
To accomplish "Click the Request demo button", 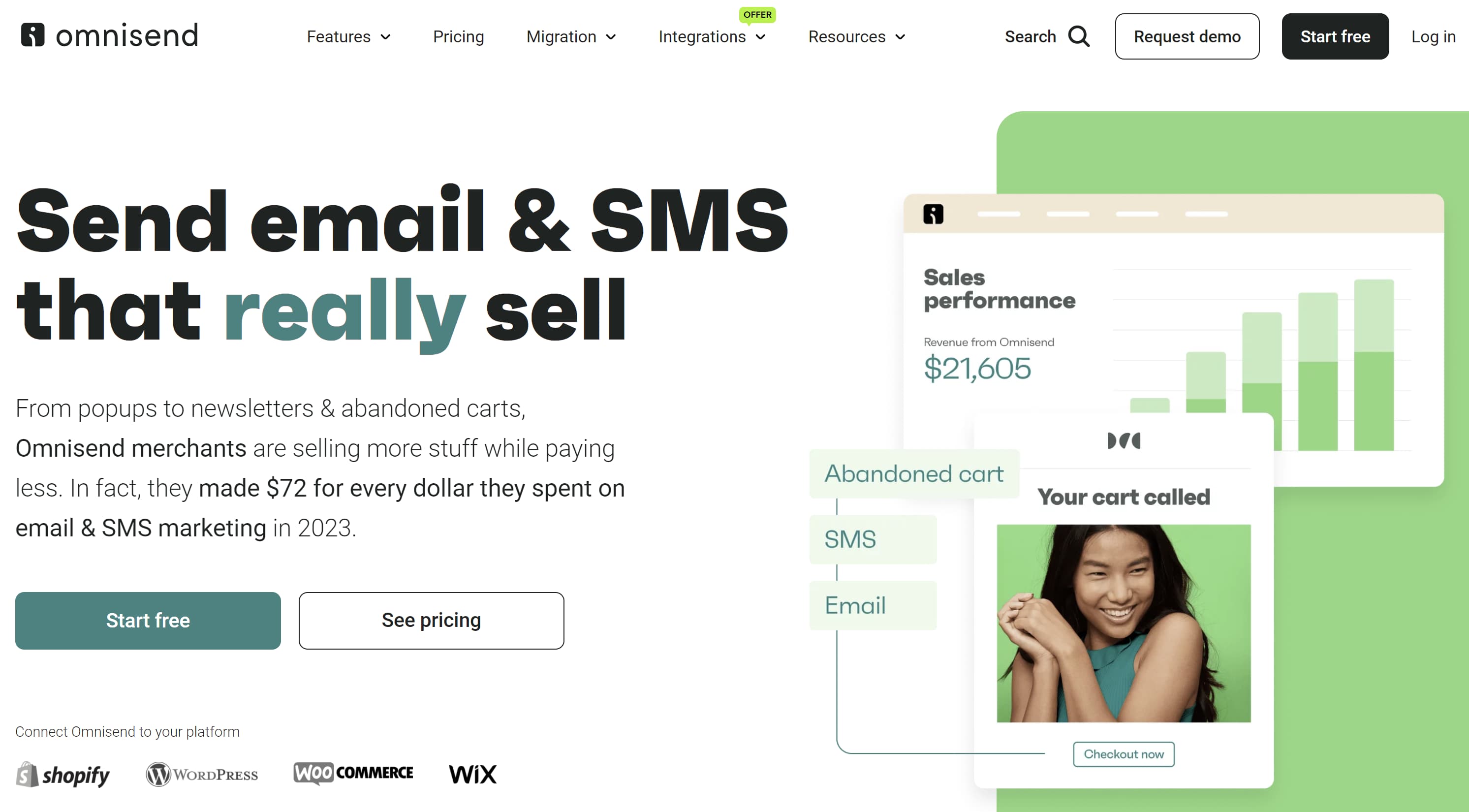I will tap(1187, 36).
